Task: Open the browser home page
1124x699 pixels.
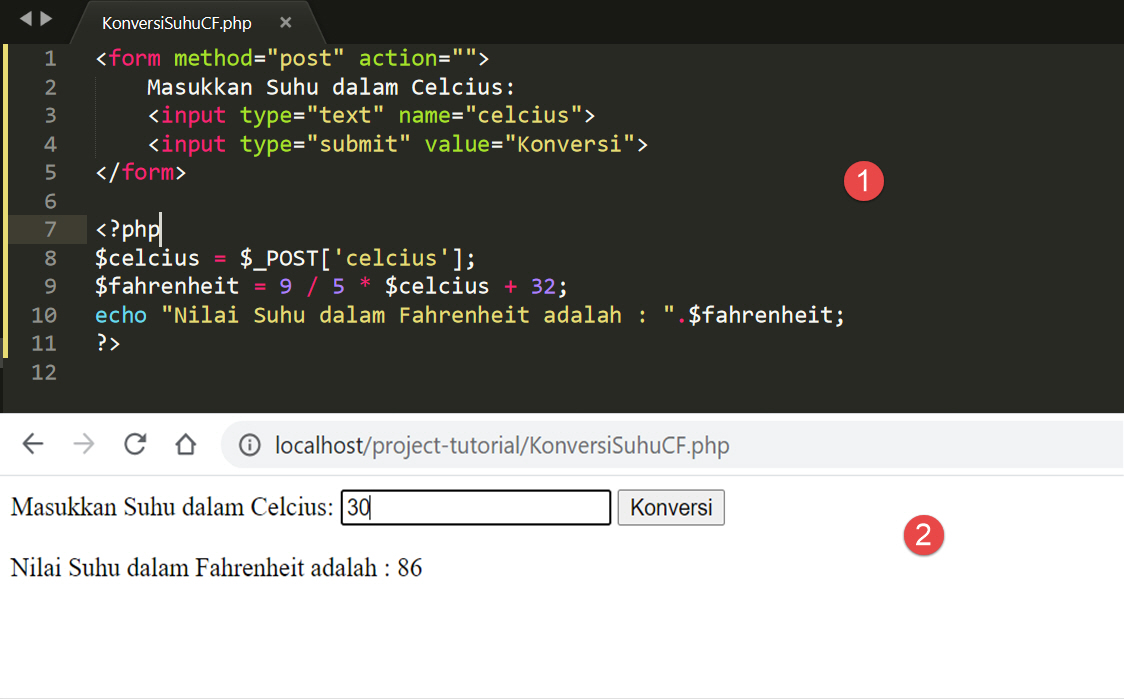Action: click(x=186, y=444)
